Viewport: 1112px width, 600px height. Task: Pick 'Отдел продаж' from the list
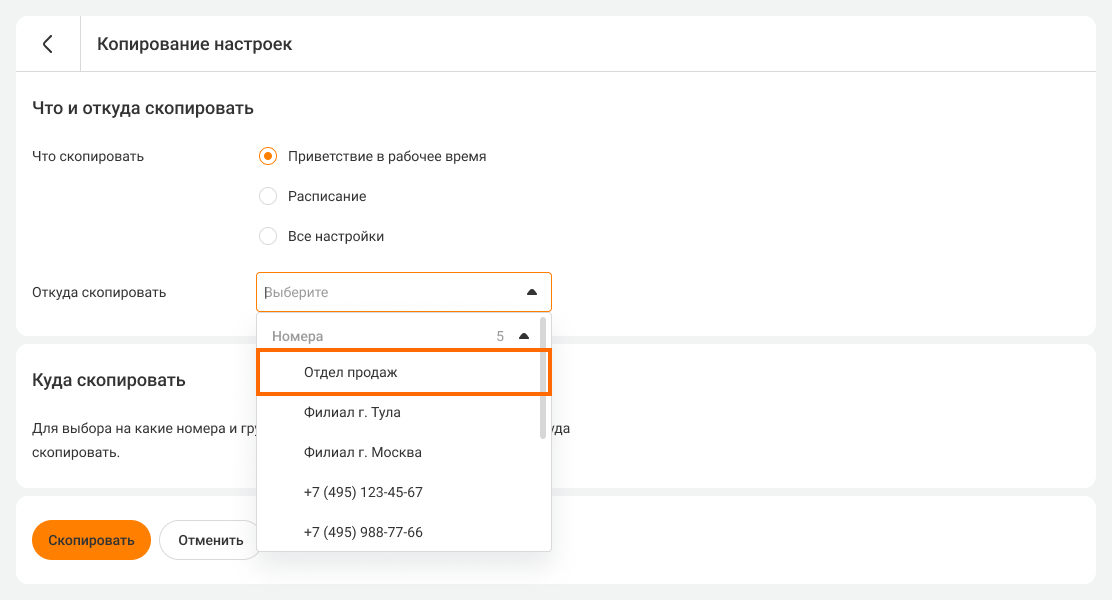click(350, 372)
